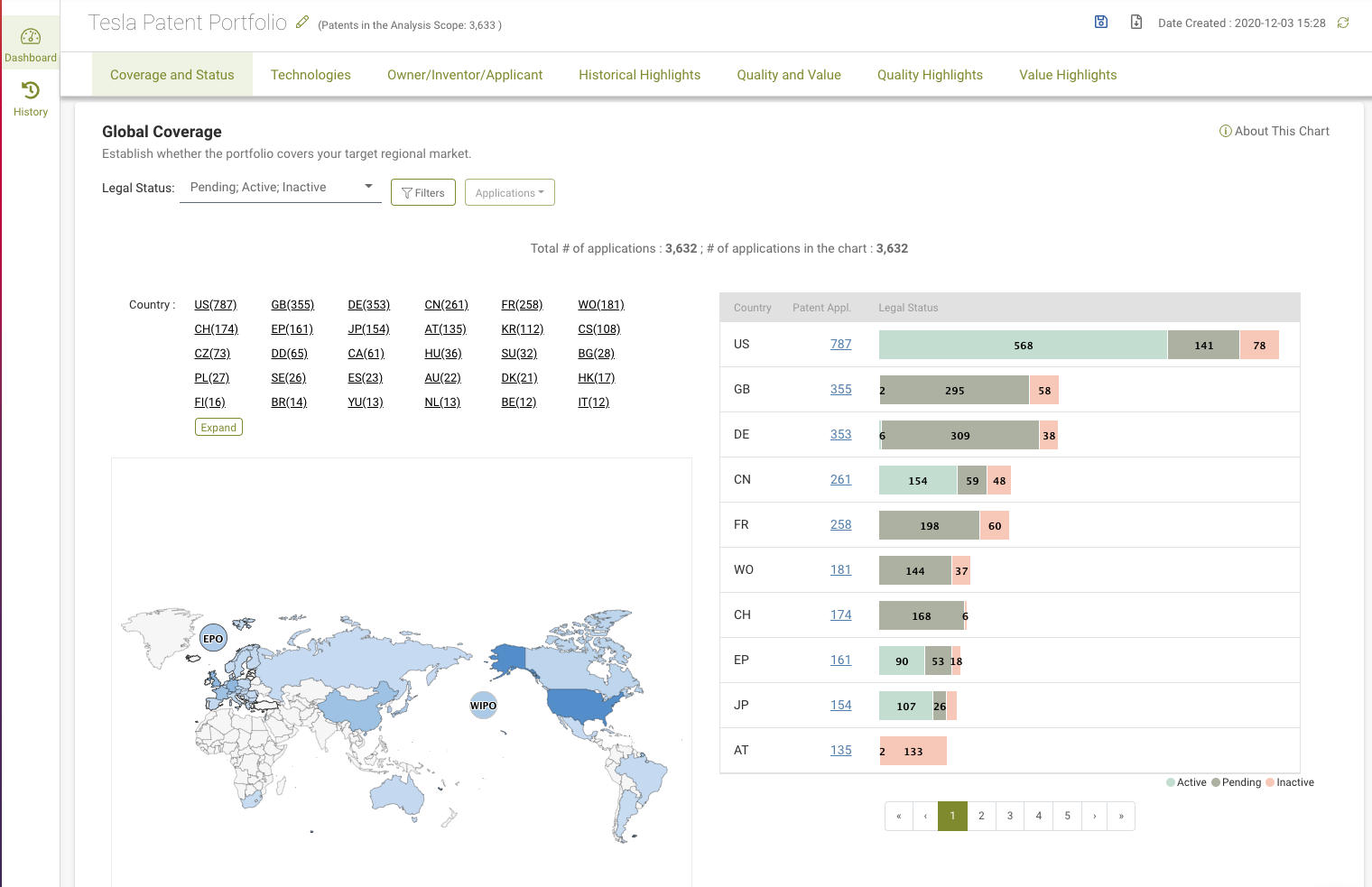This screenshot has height=887, width=1372.
Task: Open the Quality Highlights tab
Action: pyautogui.click(x=930, y=75)
